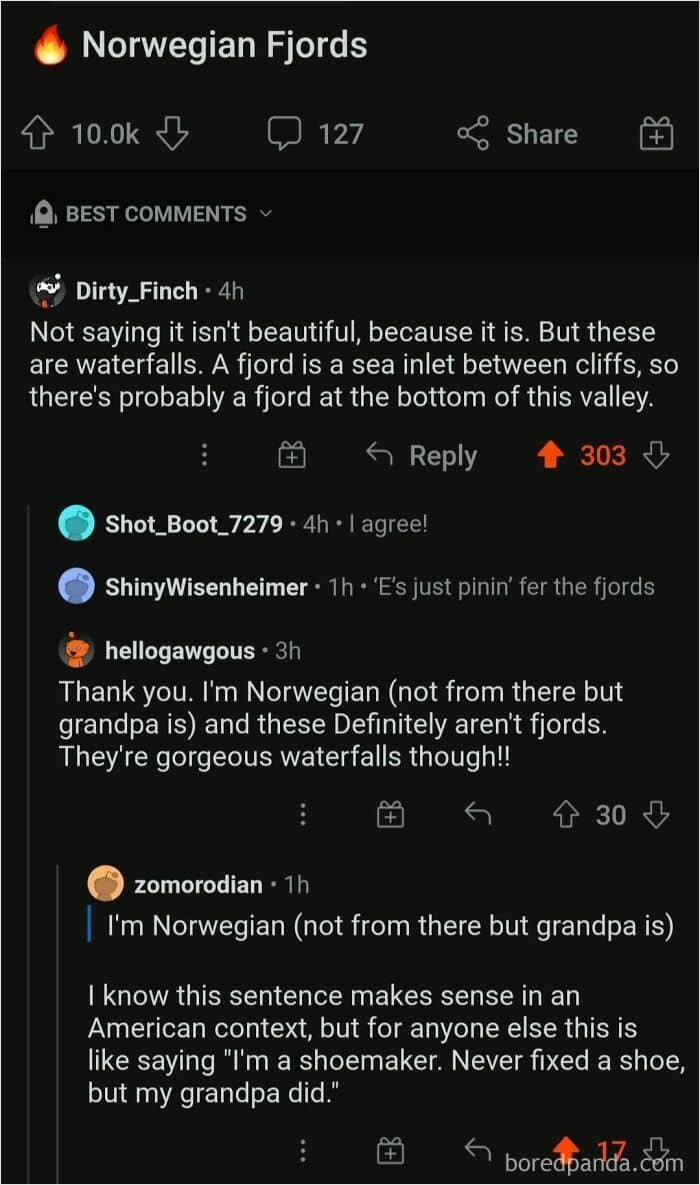Open Dirty_Finch's user profile

tap(137, 291)
